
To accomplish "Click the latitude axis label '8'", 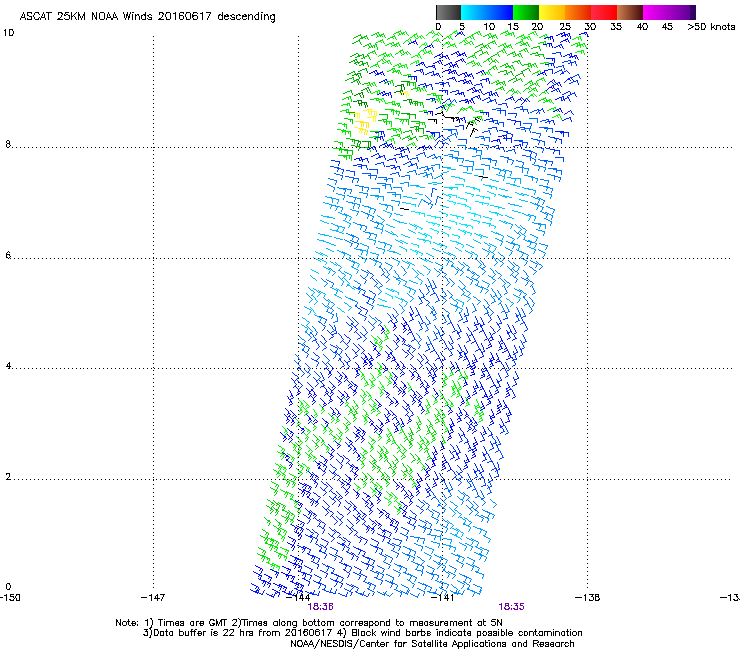I will pos(8,144).
